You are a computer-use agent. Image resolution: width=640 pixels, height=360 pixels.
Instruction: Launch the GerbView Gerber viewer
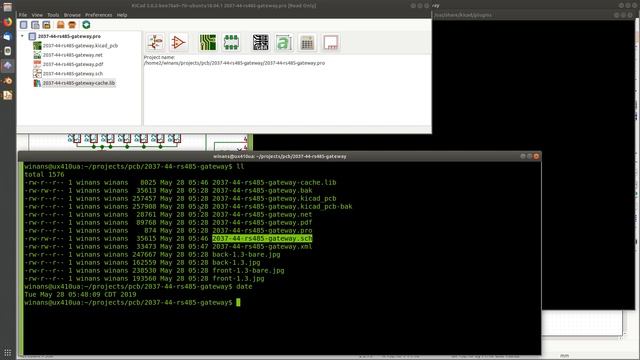pos(260,42)
